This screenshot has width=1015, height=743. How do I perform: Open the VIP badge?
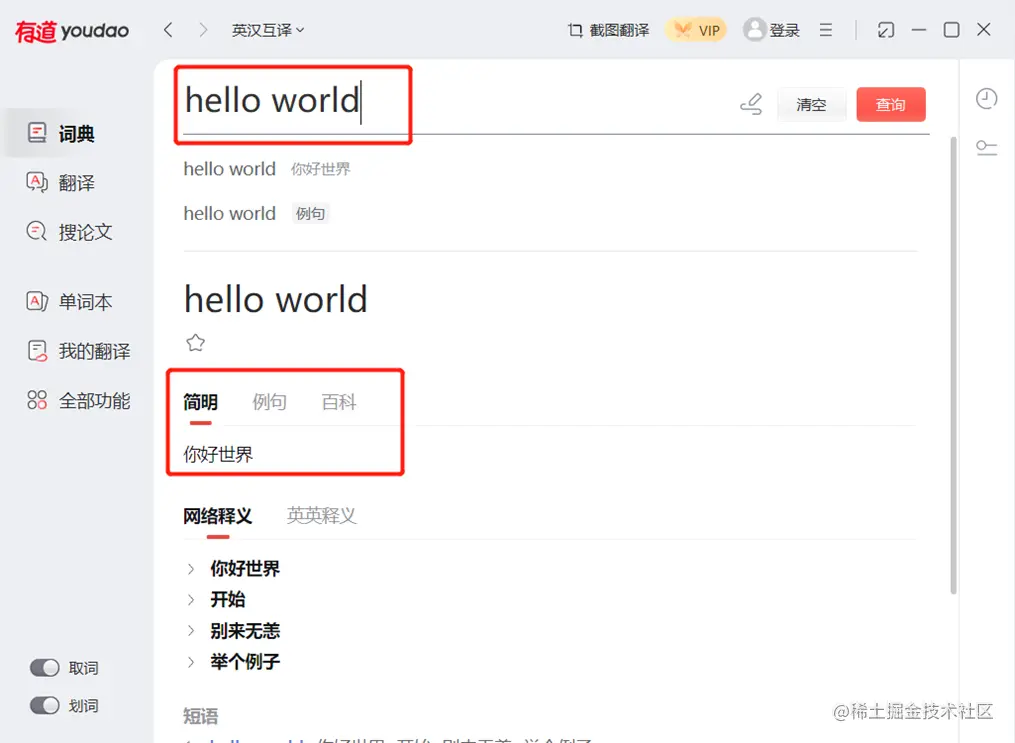point(697,30)
